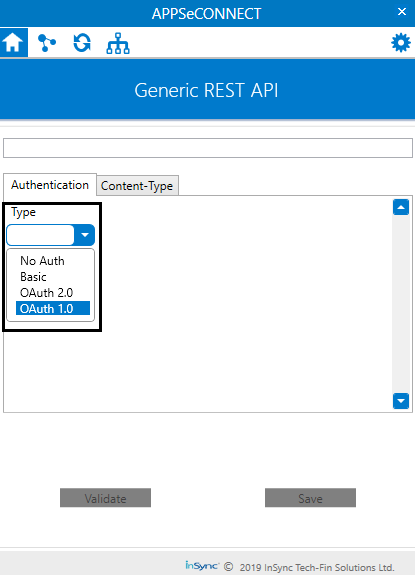This screenshot has height=575, width=415.
Task: Select OAuth 1.0 option
Action: [53, 308]
